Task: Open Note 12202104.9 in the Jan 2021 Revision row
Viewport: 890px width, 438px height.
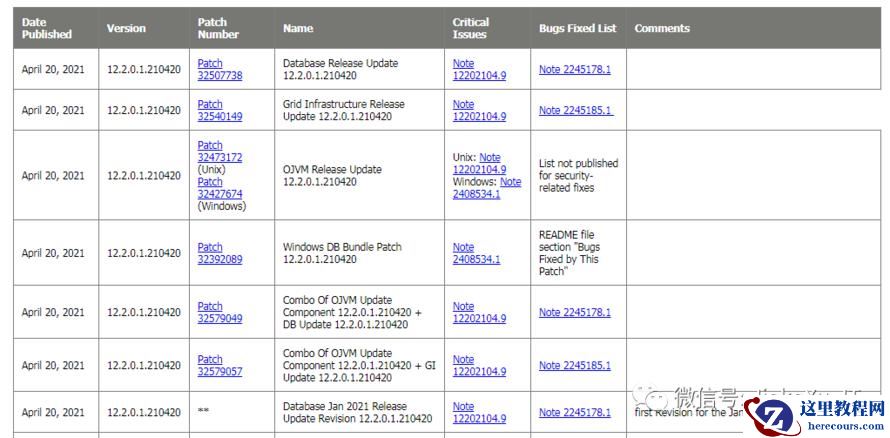Action: tap(479, 412)
